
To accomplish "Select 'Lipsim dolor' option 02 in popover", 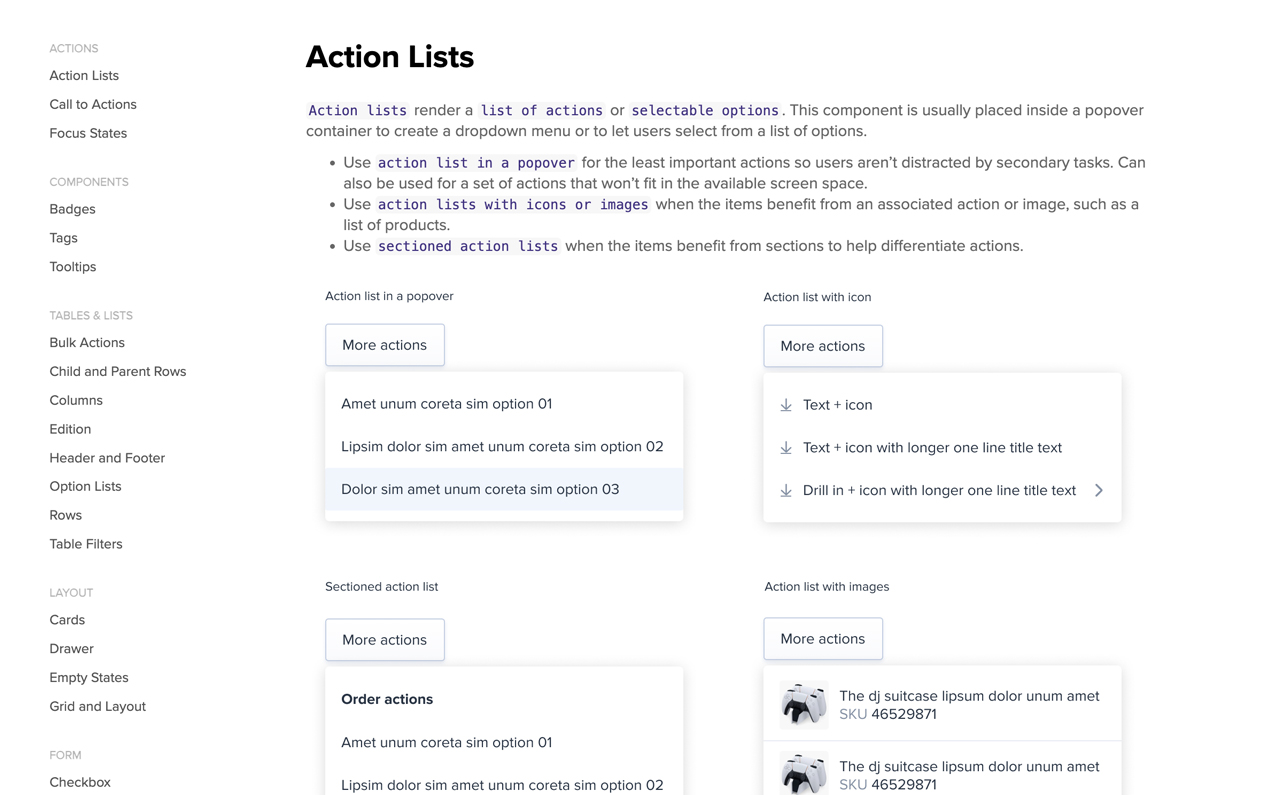I will point(502,447).
